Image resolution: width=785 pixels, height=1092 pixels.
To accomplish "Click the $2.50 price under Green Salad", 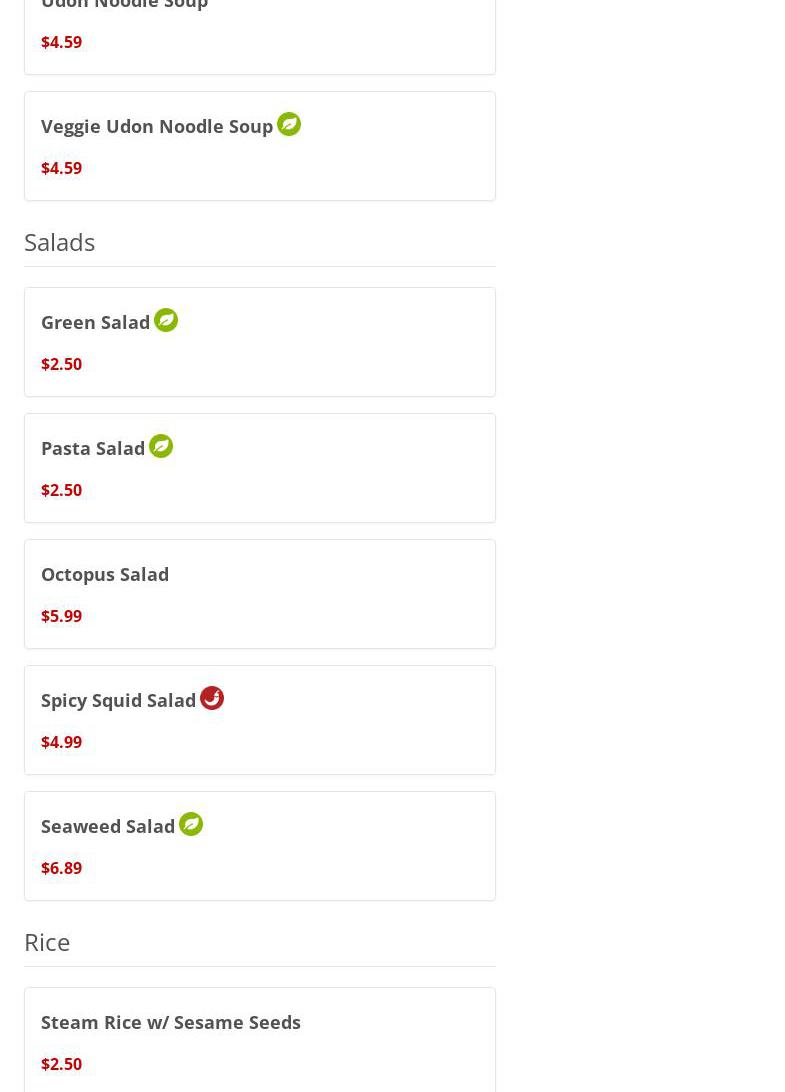I will [61, 364].
